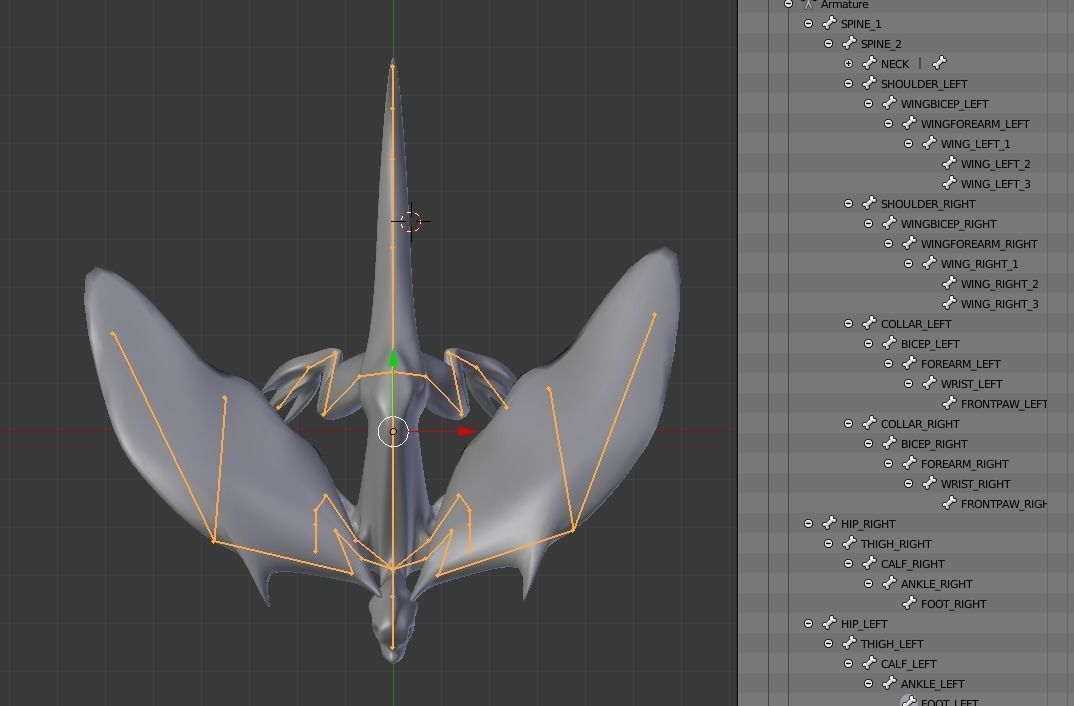1074x706 pixels.
Task: Click the THIGH_LEFT bone icon
Action: [849, 644]
